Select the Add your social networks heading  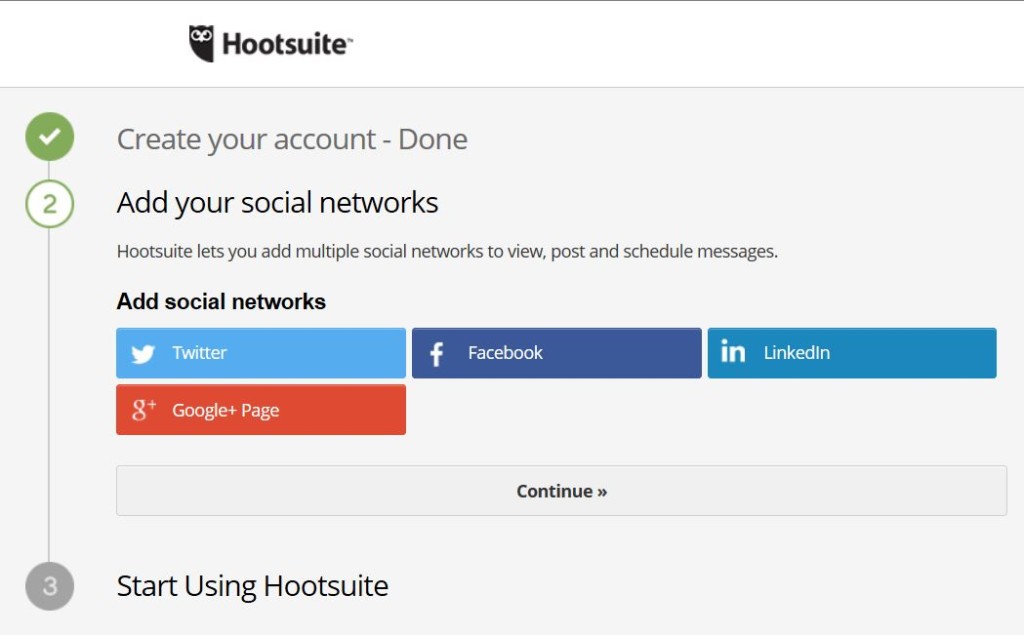(x=278, y=203)
